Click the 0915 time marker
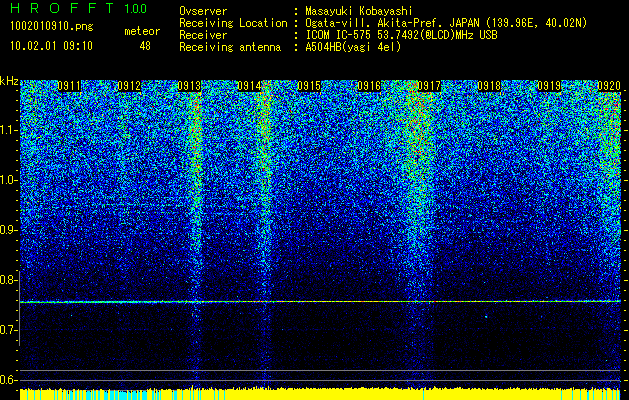 pyautogui.click(x=309, y=86)
